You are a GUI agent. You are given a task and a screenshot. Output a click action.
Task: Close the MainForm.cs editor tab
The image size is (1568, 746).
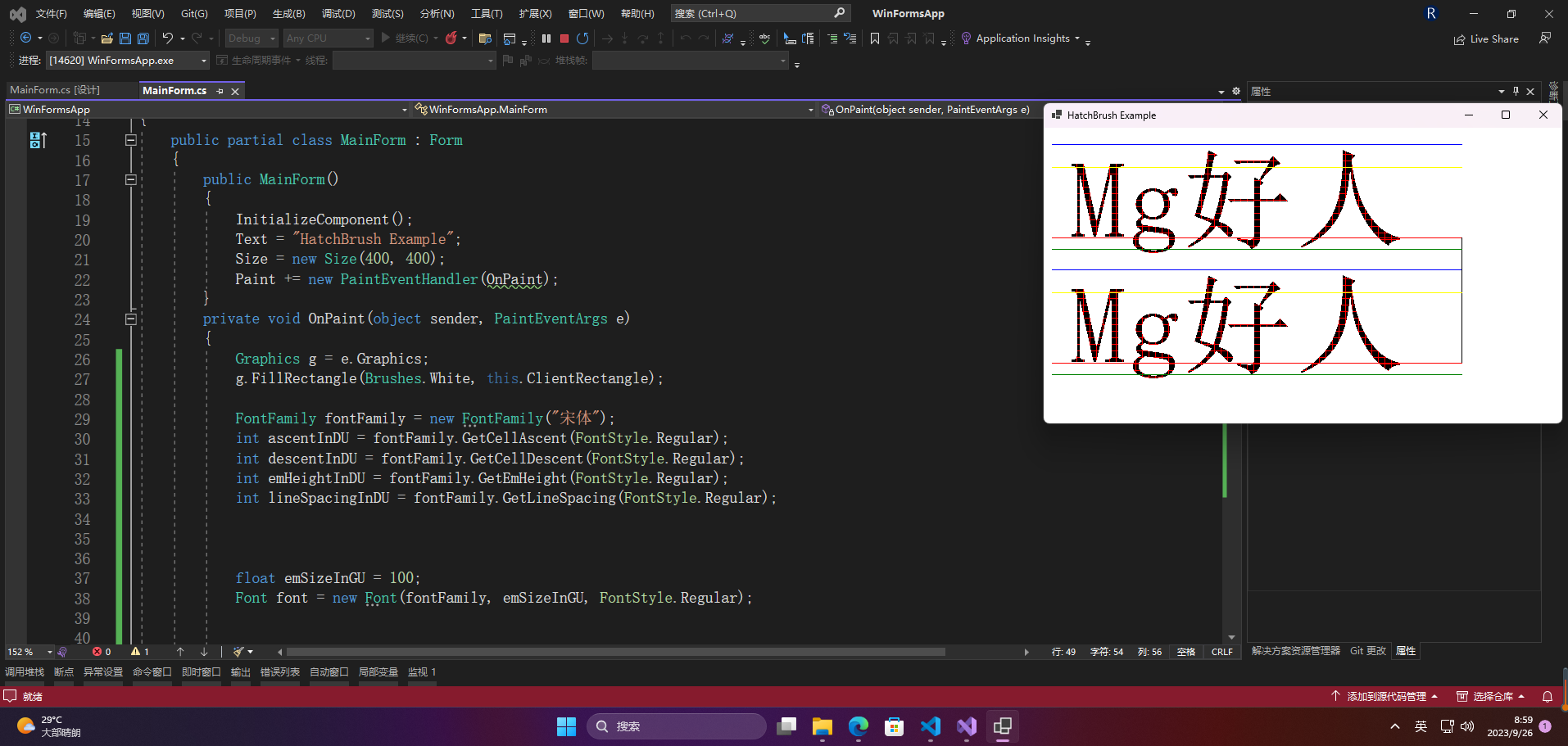click(235, 91)
